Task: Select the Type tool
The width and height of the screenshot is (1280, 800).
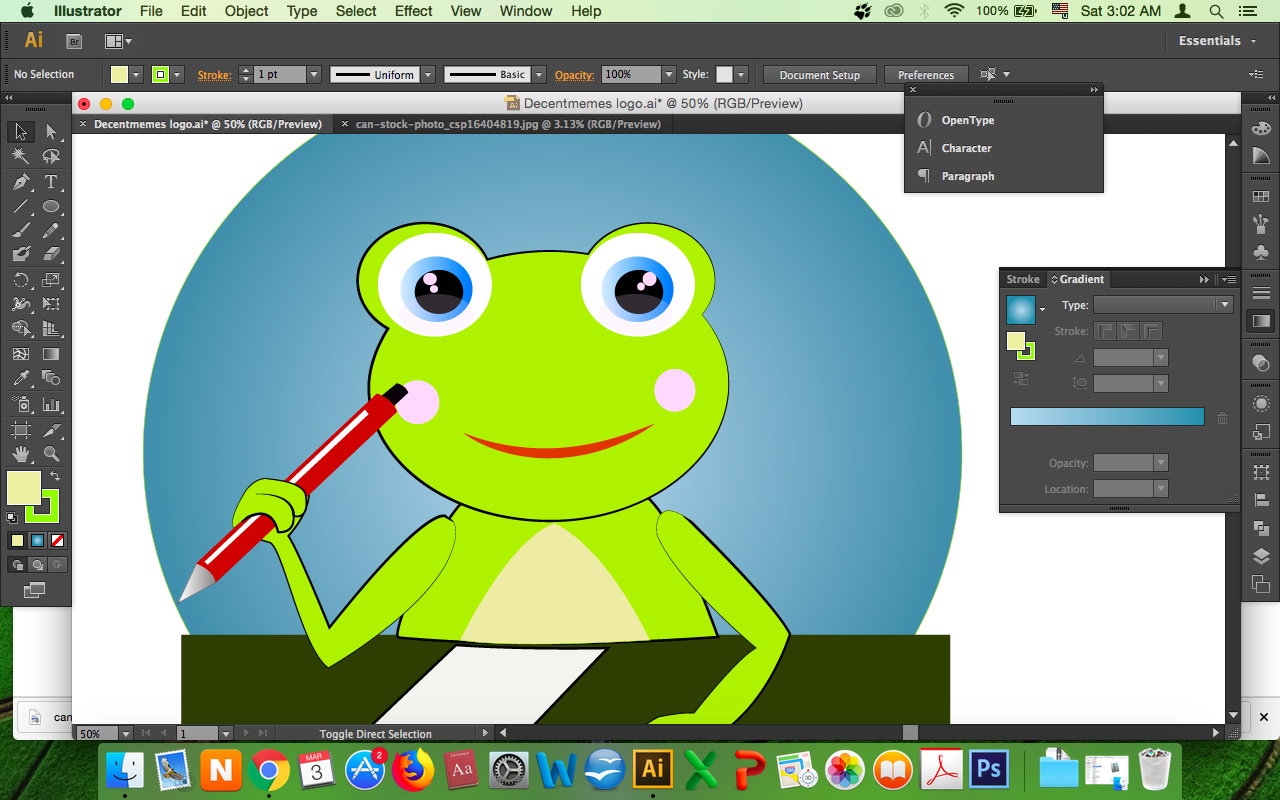Action: [x=51, y=182]
